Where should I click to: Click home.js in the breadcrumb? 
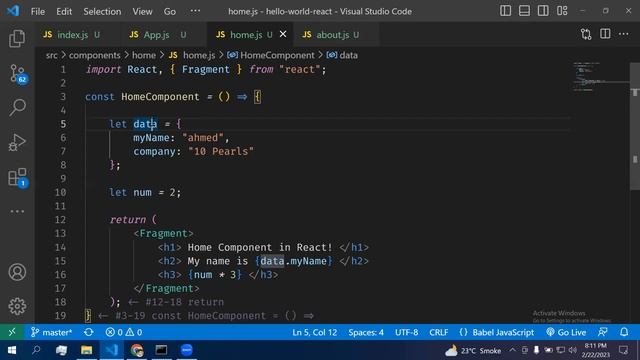coord(199,55)
